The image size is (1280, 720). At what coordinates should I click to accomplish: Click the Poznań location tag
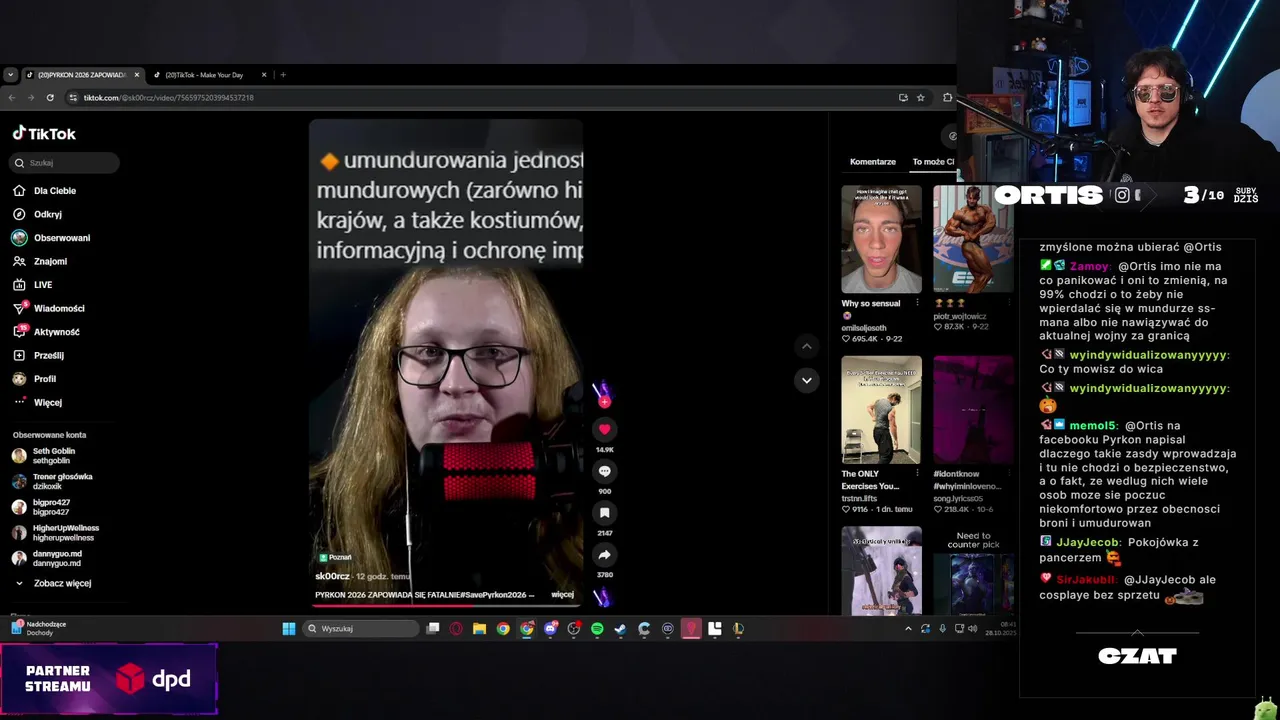(335, 558)
